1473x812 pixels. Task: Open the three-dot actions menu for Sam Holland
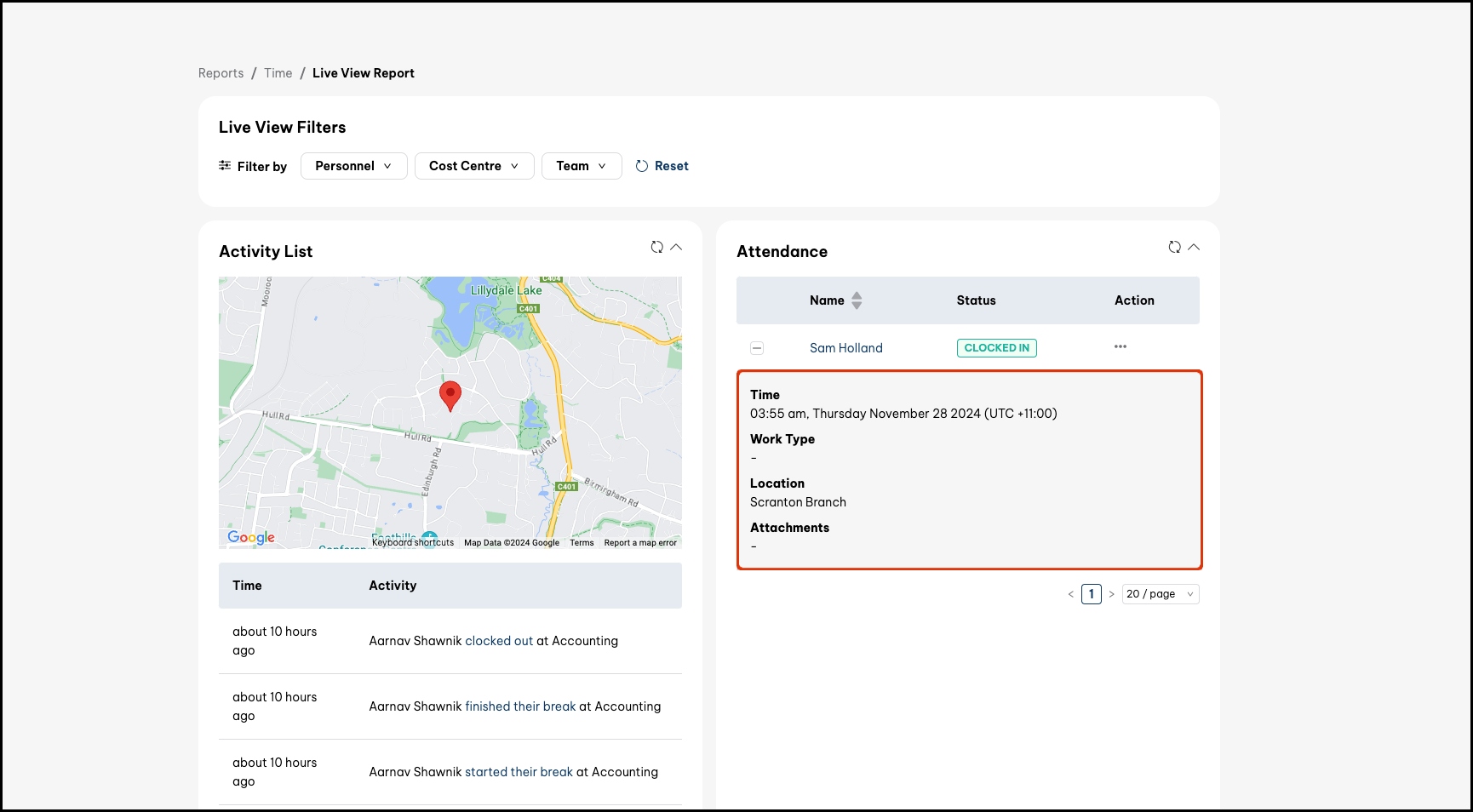tap(1121, 346)
